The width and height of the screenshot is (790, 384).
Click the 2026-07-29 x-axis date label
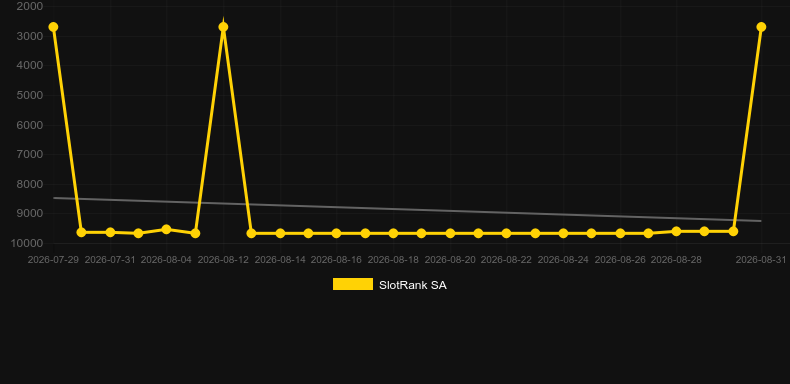pyautogui.click(x=53, y=260)
